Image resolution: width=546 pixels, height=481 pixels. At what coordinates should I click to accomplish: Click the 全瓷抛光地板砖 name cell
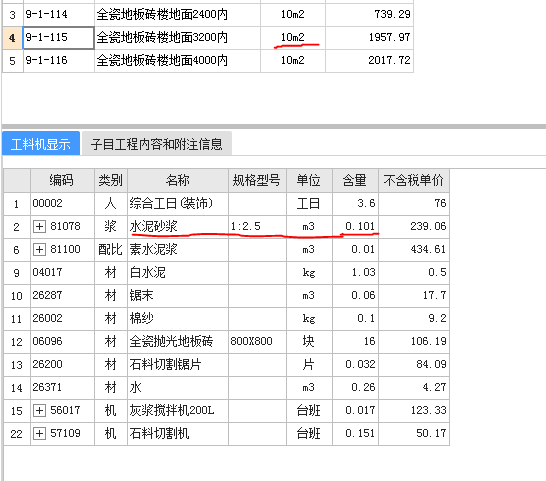pos(178,342)
